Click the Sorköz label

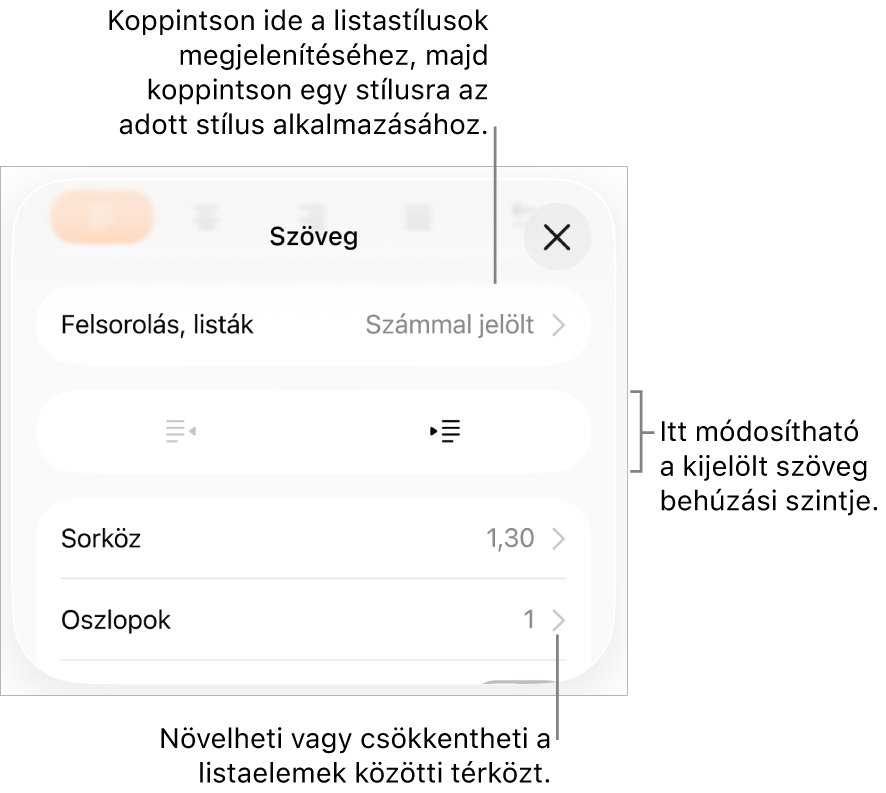(x=101, y=539)
